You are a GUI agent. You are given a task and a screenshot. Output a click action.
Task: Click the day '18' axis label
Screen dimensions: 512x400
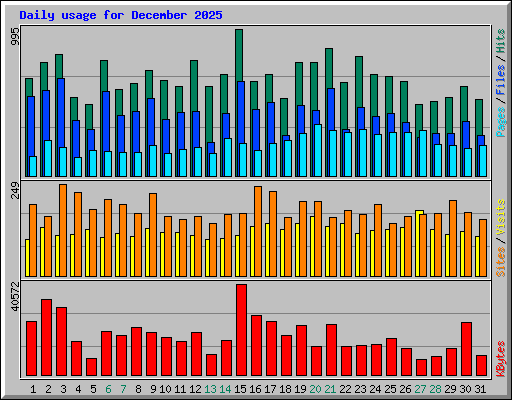pos(285,389)
